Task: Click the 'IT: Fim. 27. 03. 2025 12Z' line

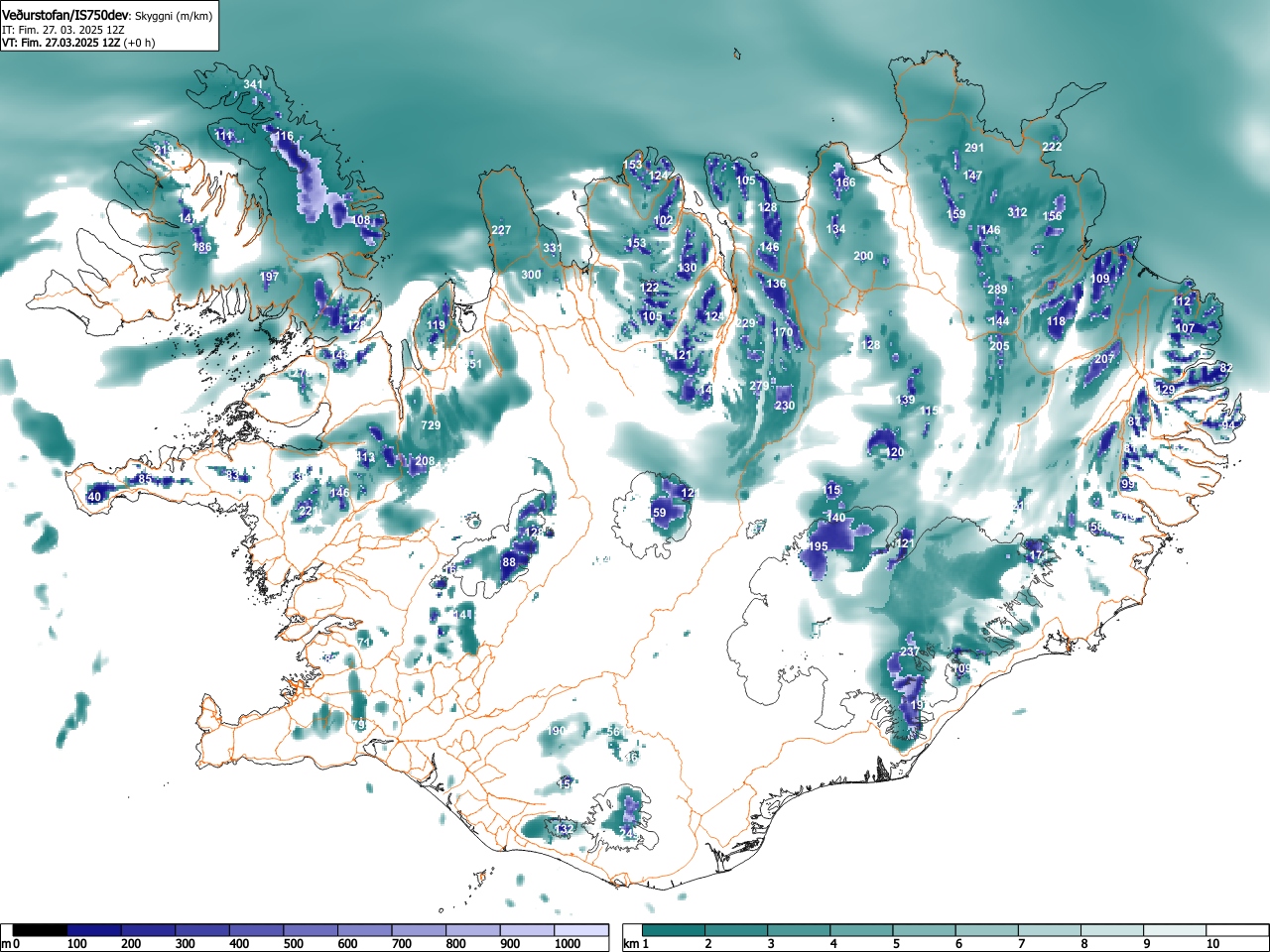Action: click(x=63, y=30)
